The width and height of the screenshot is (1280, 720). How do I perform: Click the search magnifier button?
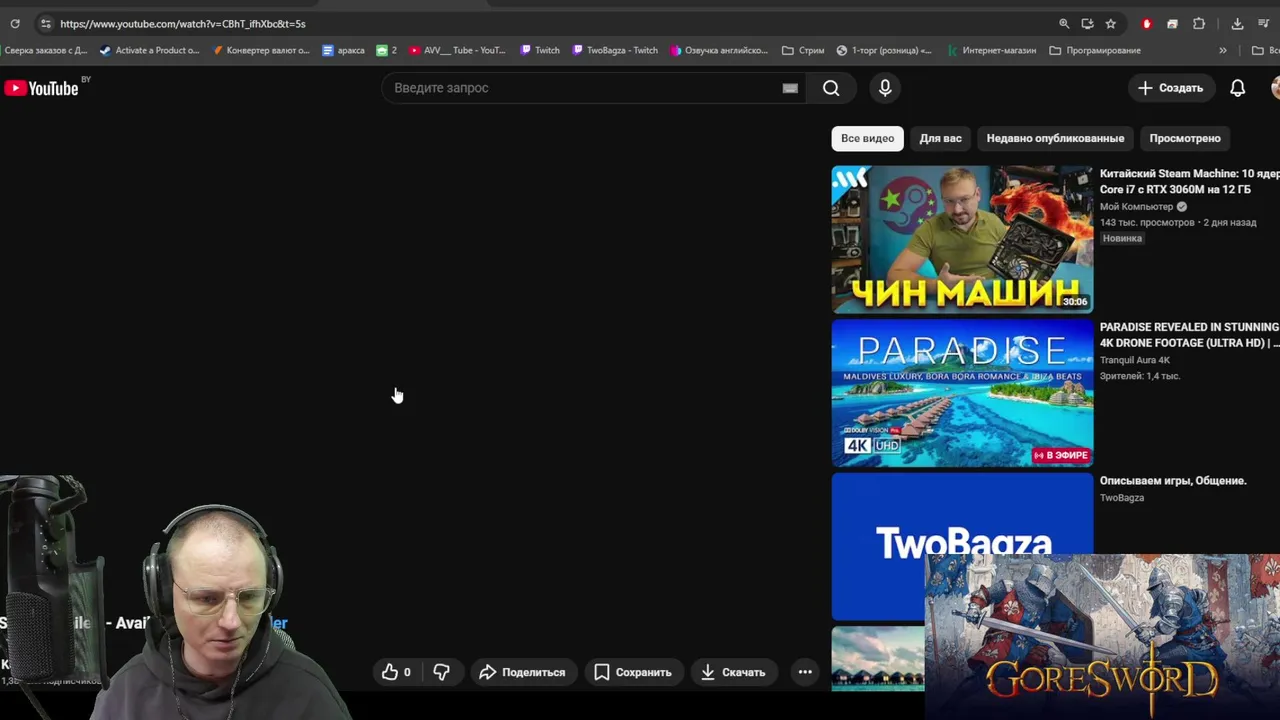tap(831, 88)
